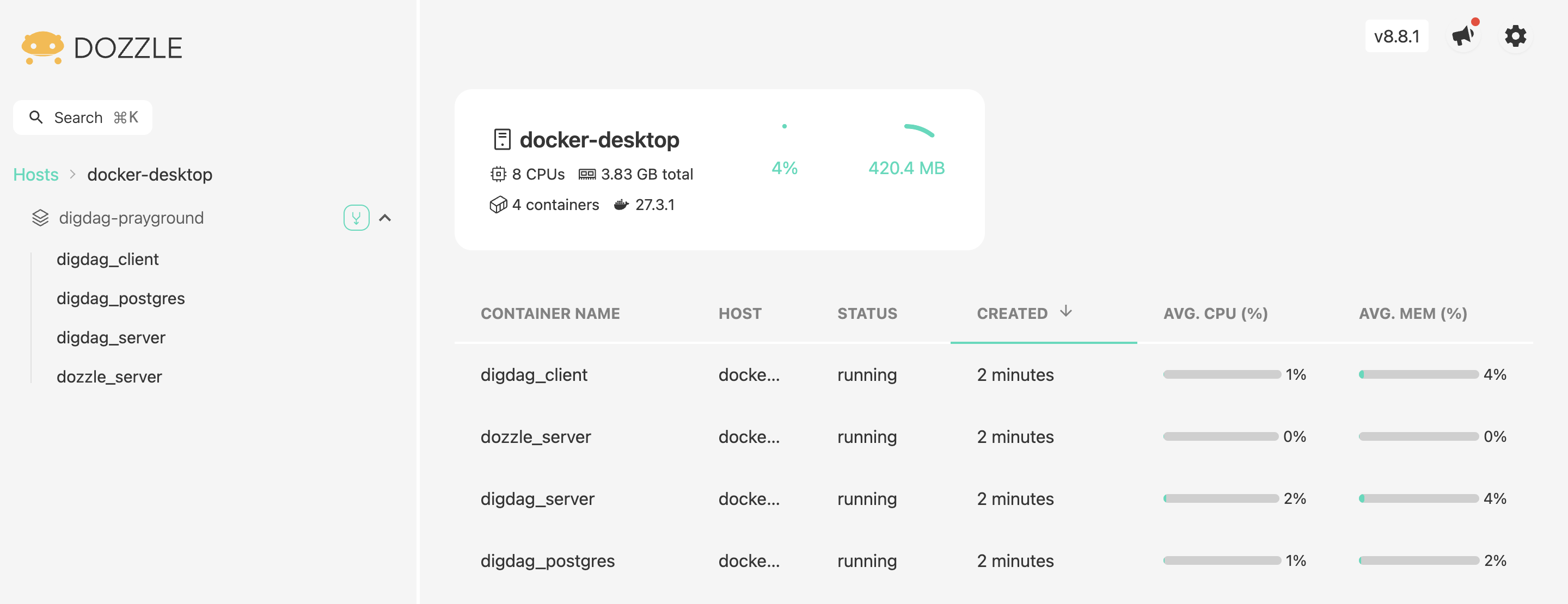The width and height of the screenshot is (1568, 604).
Task: Sort table by Status column header
Action: pos(867,313)
